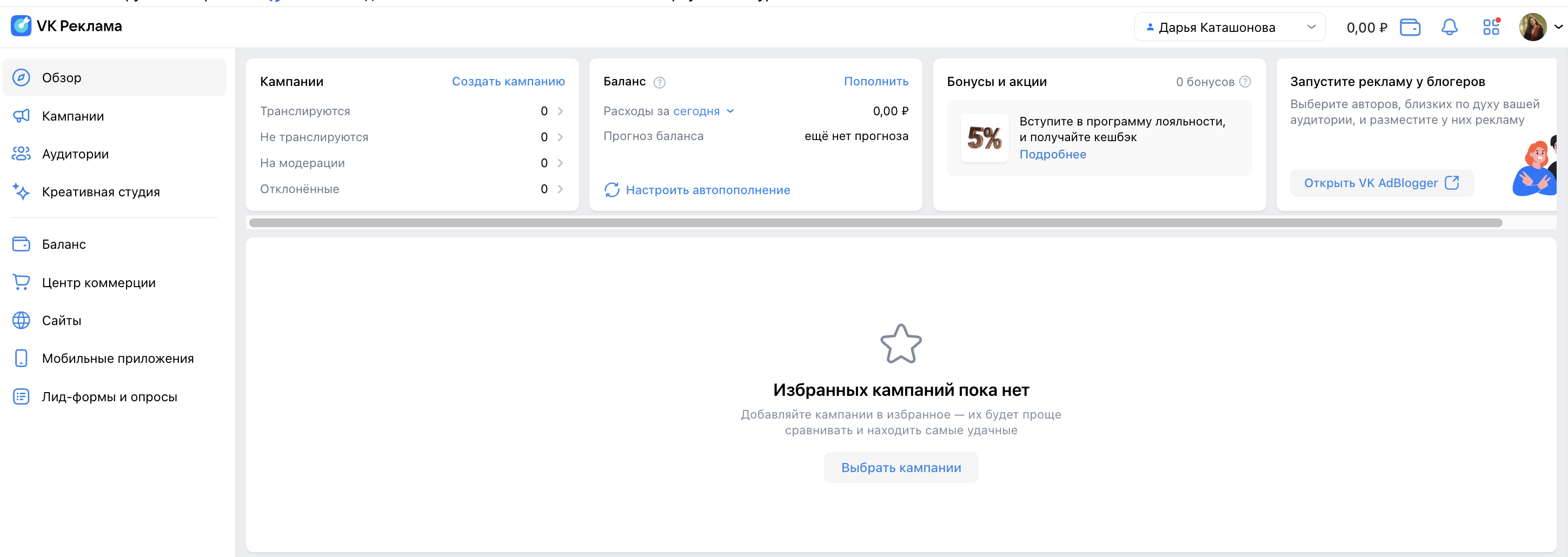Click the autorefill circular arrows icon
The height and width of the screenshot is (557, 1568).
(612, 190)
